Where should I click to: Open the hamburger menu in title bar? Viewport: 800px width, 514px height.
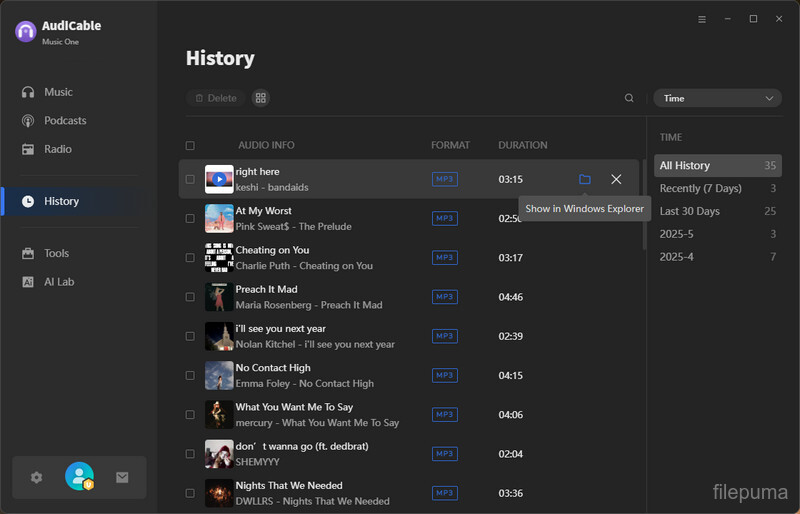click(x=702, y=19)
